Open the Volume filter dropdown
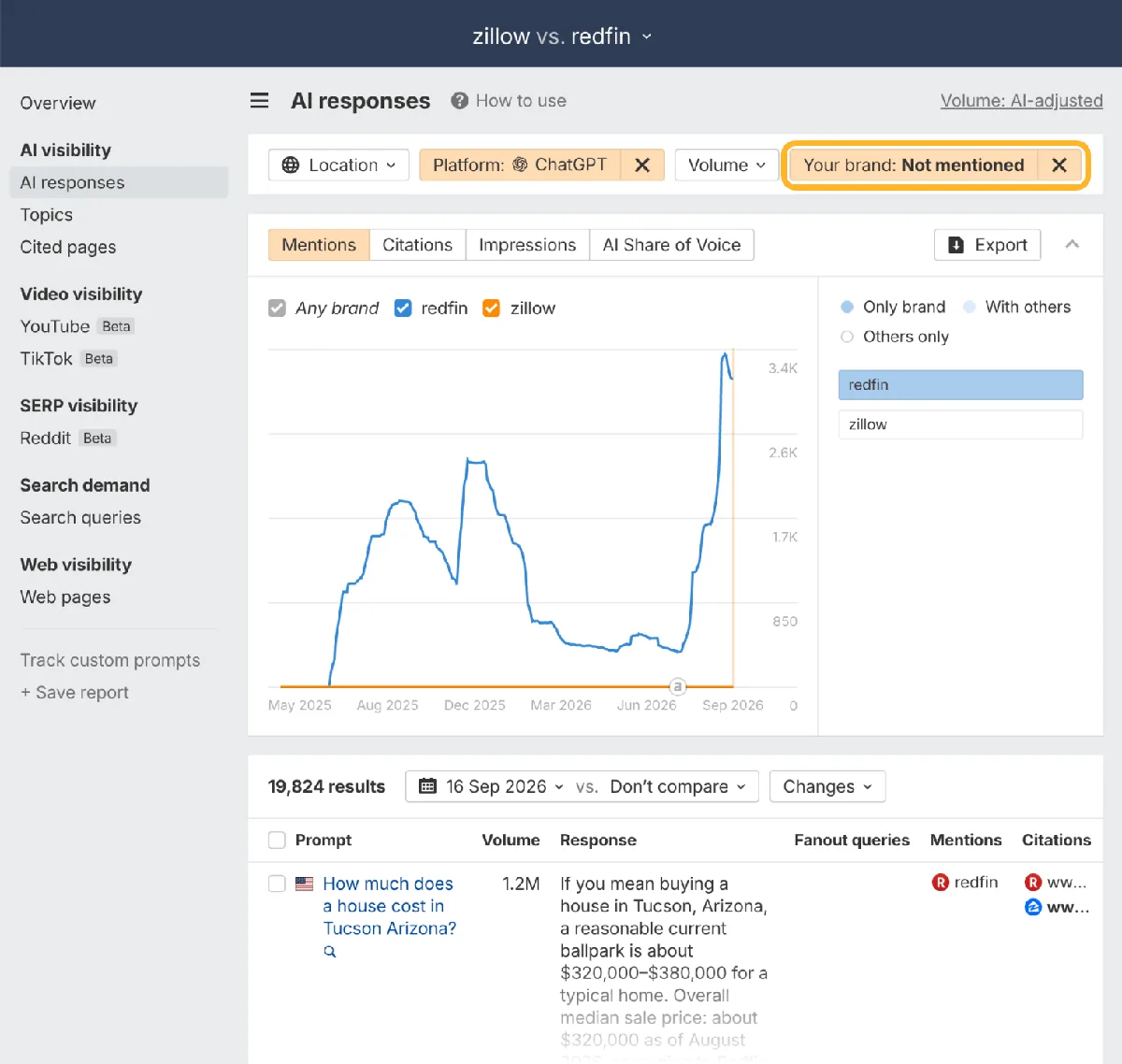This screenshot has width=1122, height=1064. pyautogui.click(x=726, y=165)
